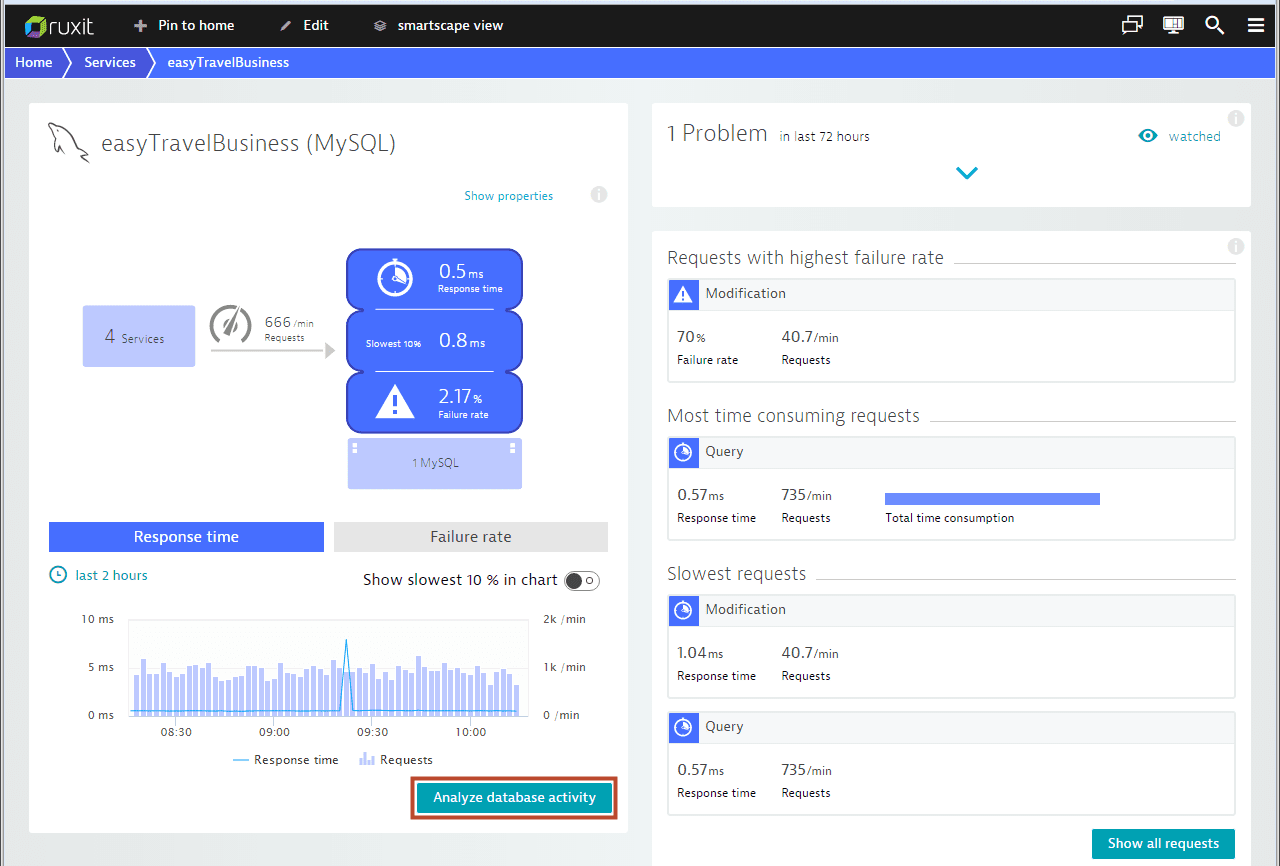
Task: Click Show properties link
Action: click(508, 196)
